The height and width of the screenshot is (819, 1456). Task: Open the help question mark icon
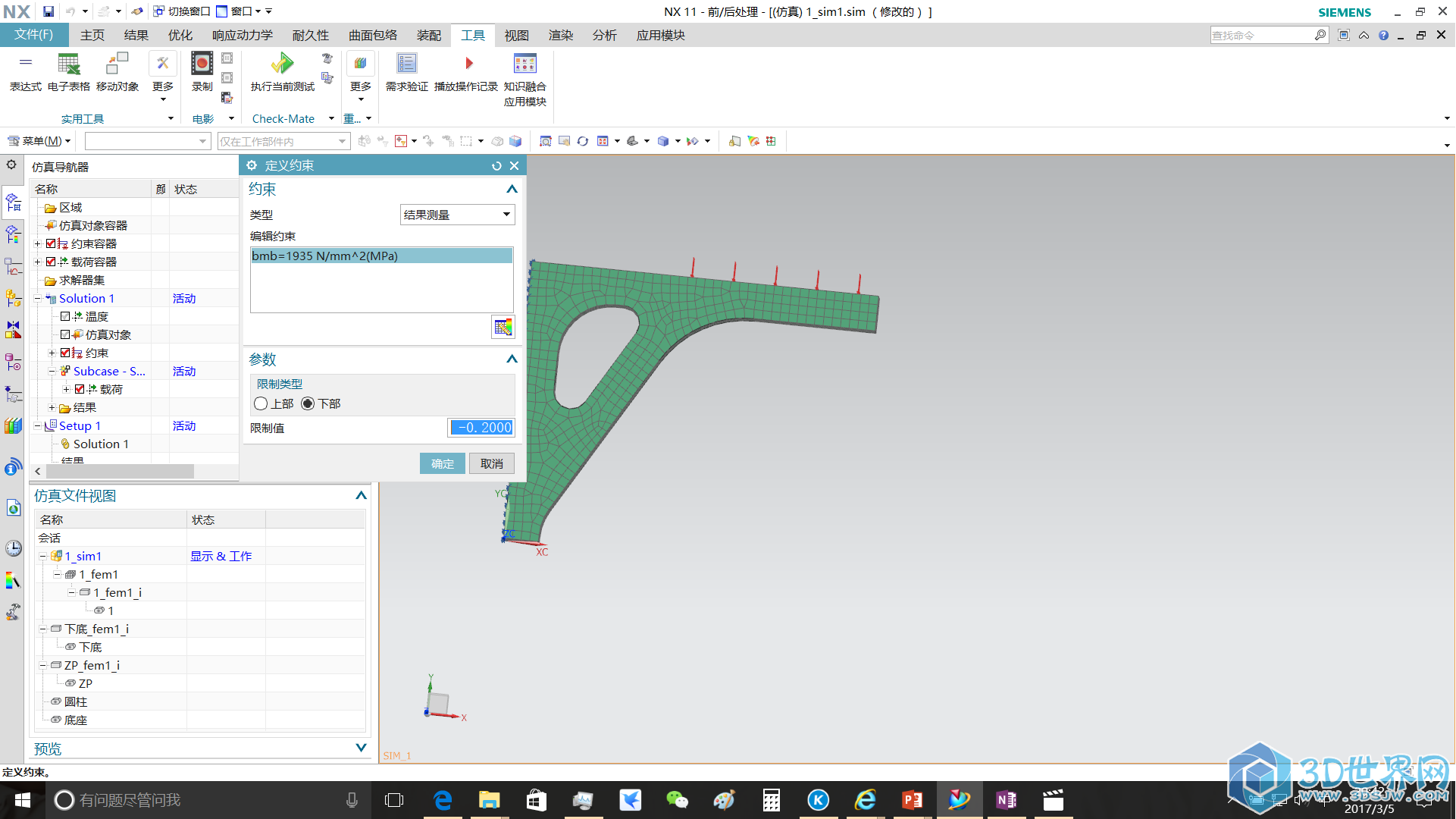click(x=1383, y=35)
